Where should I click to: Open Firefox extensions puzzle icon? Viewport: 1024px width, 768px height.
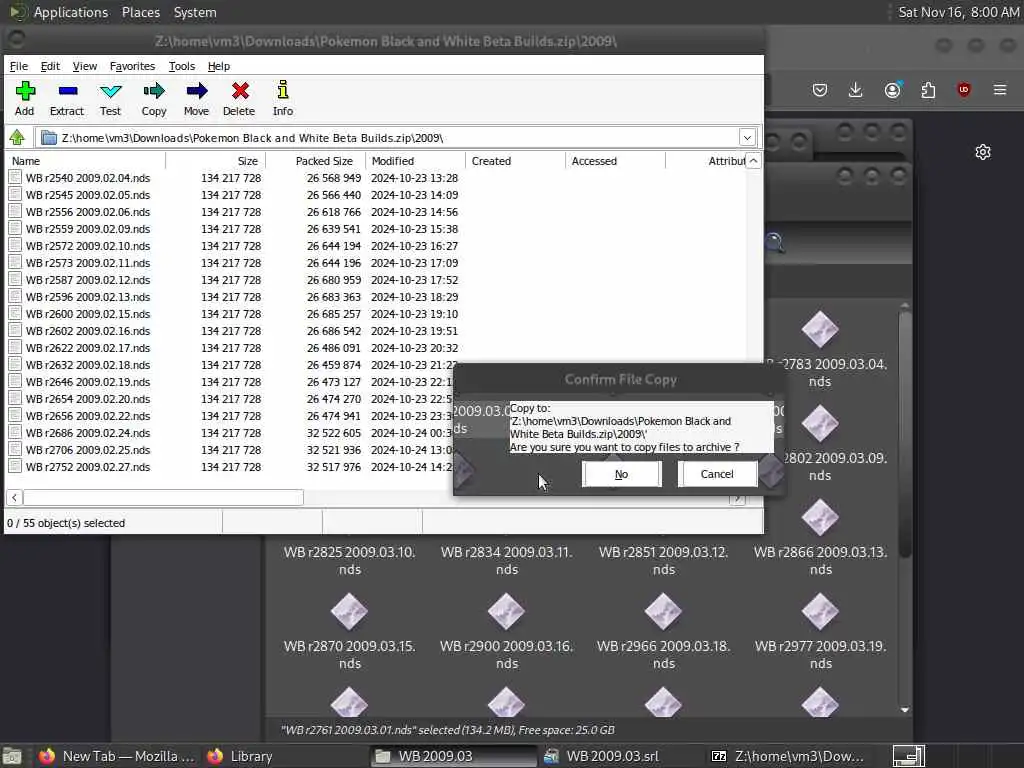click(928, 90)
